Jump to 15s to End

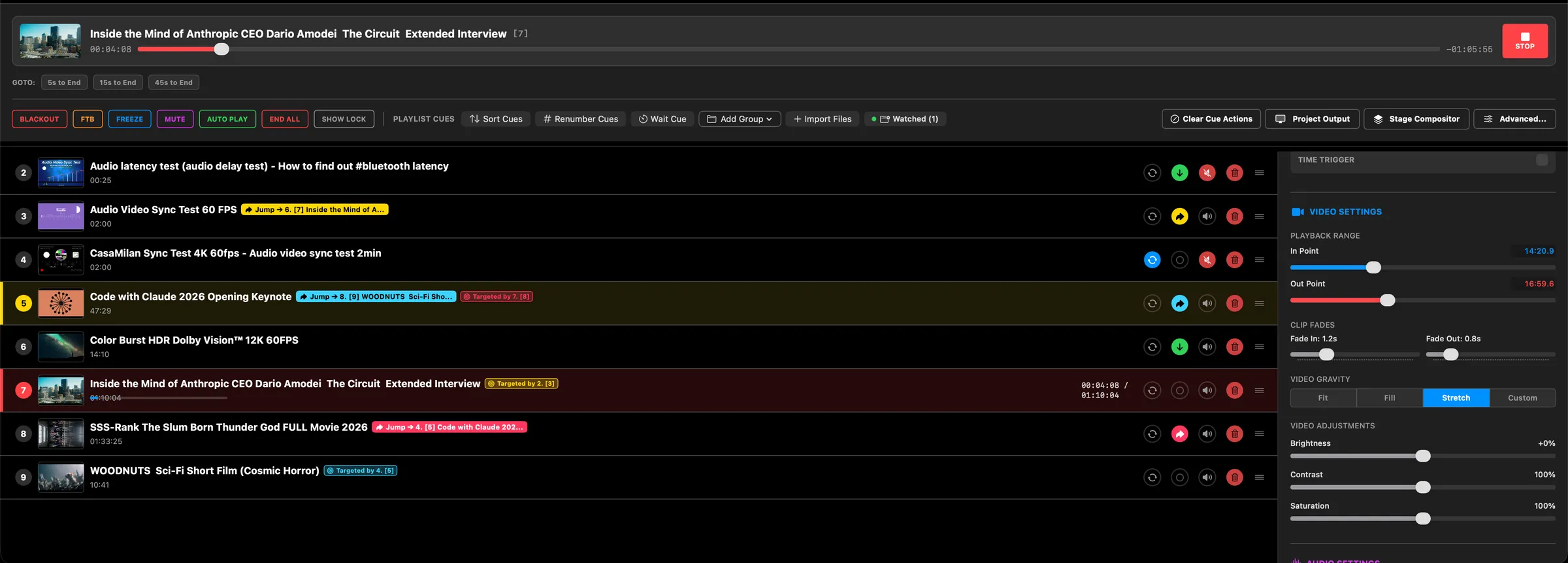point(118,82)
